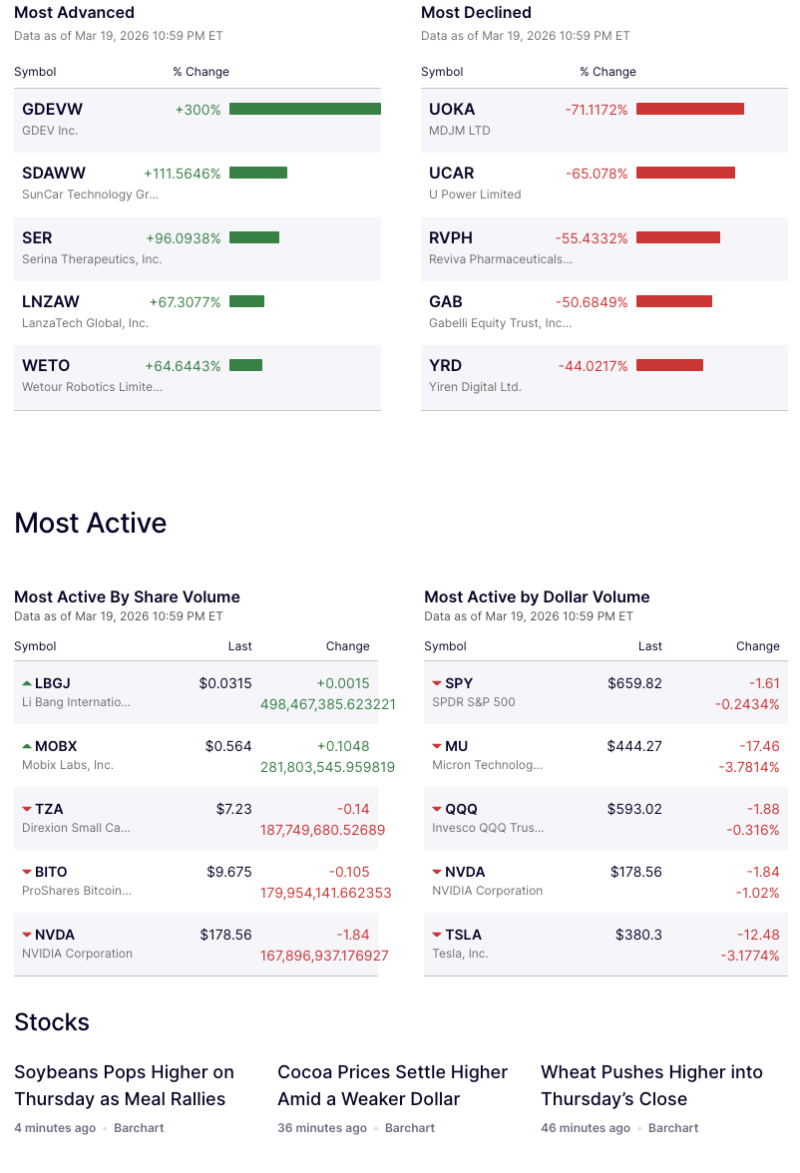Click the red down arrow beside TZA

pyautogui.click(x=27, y=809)
